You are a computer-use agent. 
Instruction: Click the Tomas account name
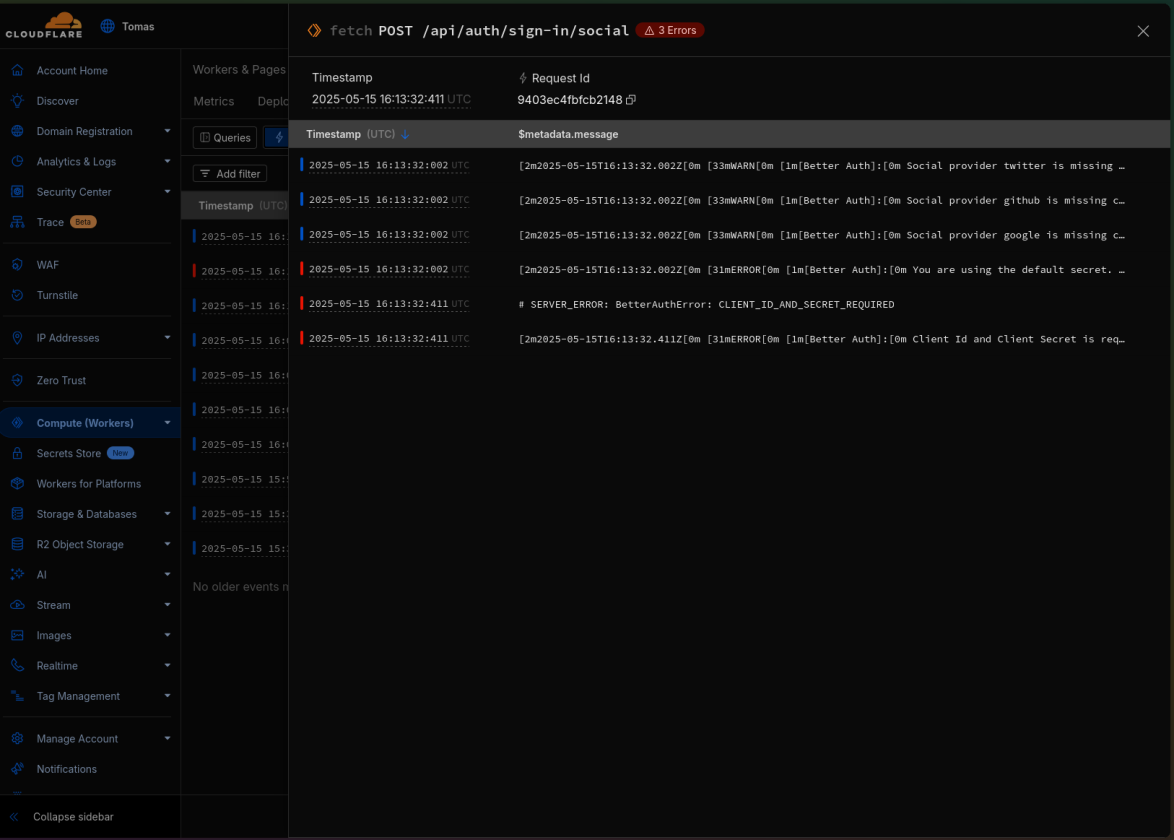point(138,26)
